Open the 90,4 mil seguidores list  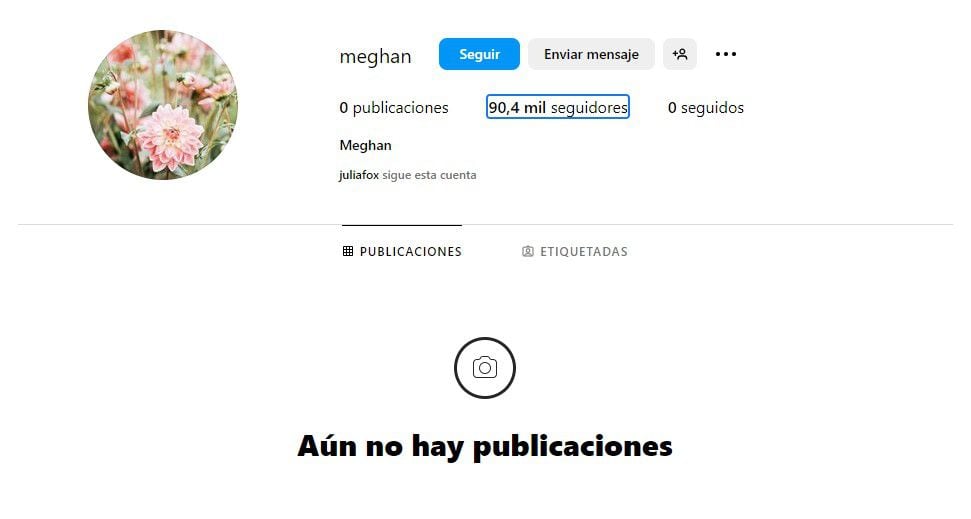point(558,107)
